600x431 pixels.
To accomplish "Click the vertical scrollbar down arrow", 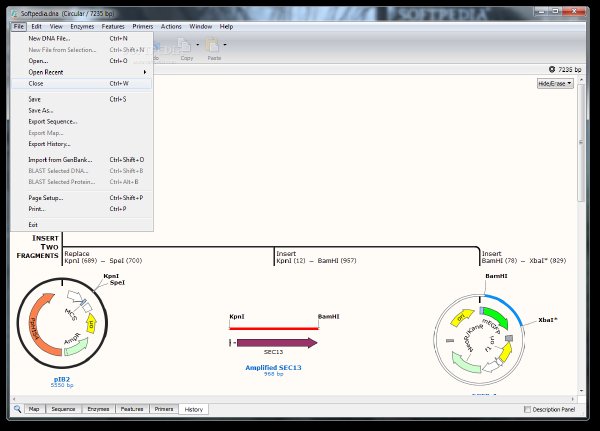I will click(x=581, y=391).
